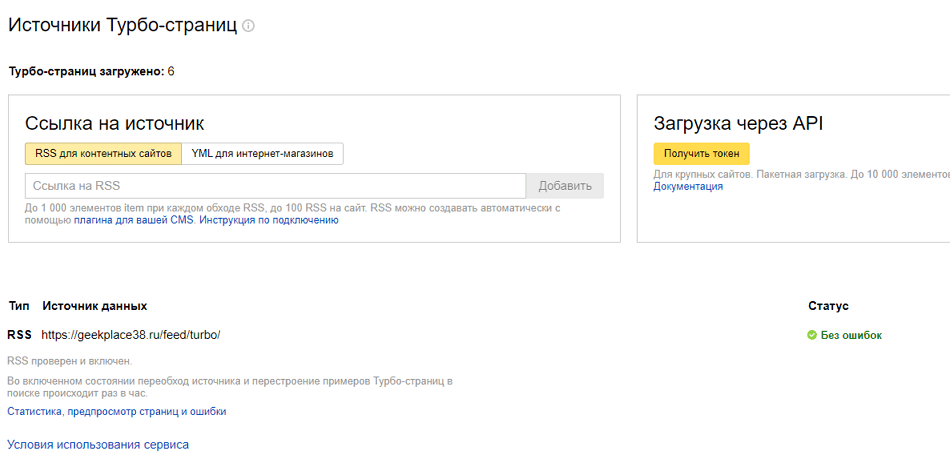Switch to YML для интернет-магазинов tab

(x=263, y=153)
